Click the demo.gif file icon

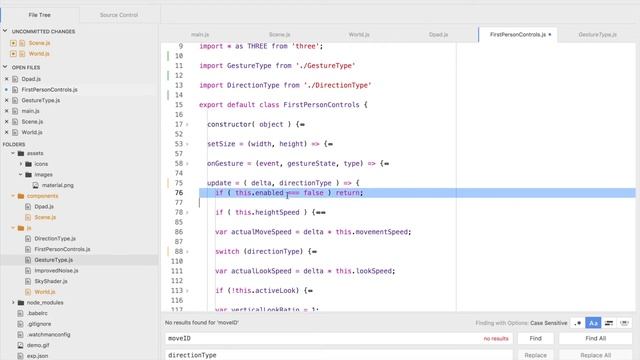point(20,345)
